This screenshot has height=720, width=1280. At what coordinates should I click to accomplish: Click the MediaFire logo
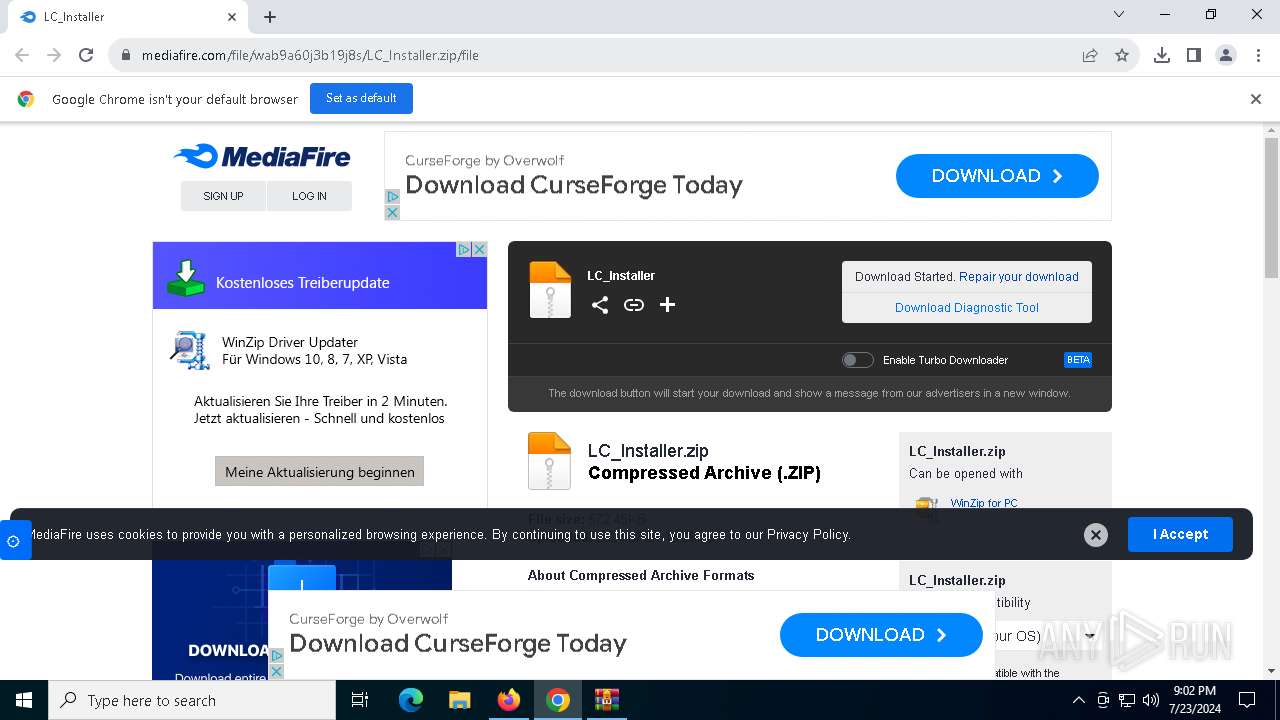point(262,156)
